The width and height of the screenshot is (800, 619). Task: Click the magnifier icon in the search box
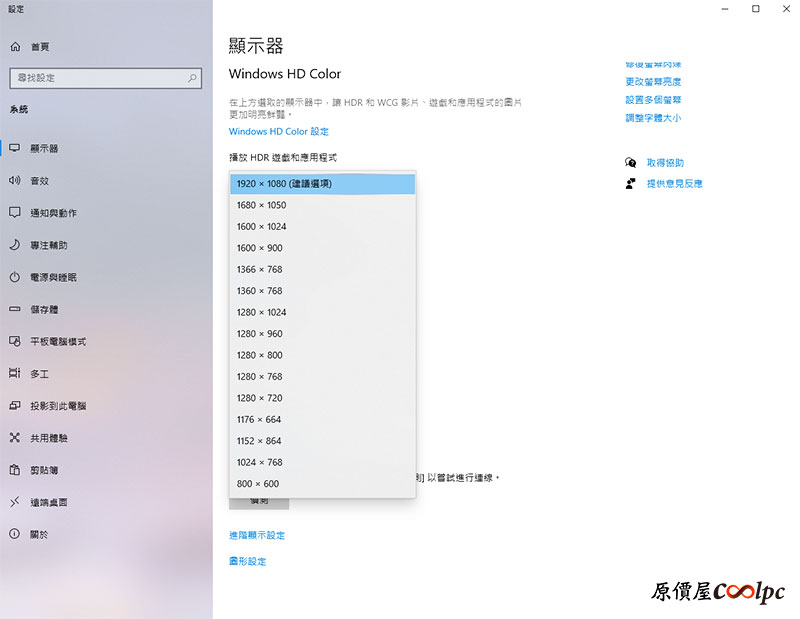(x=192, y=78)
